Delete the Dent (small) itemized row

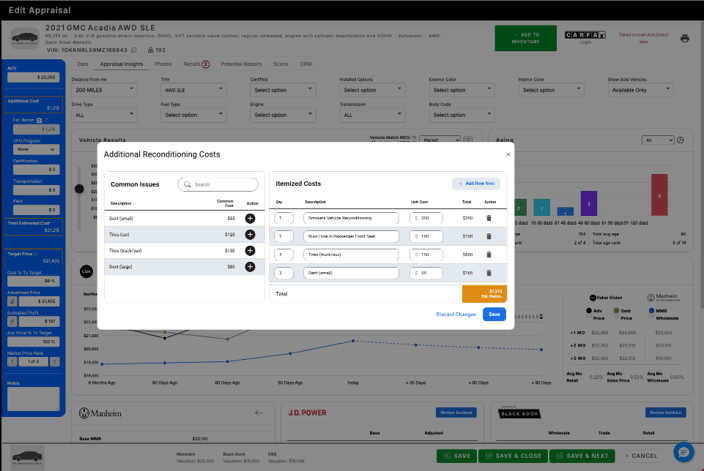click(489, 273)
